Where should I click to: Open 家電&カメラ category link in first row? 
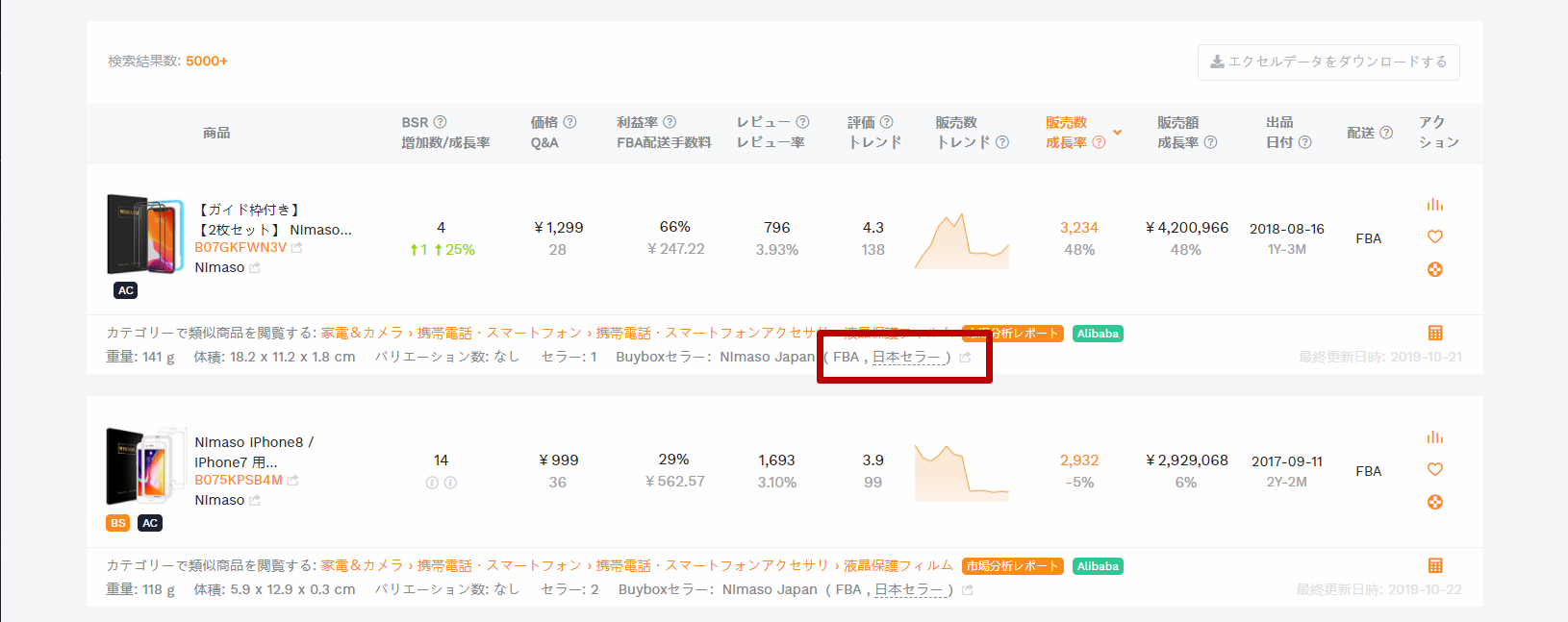pos(362,333)
